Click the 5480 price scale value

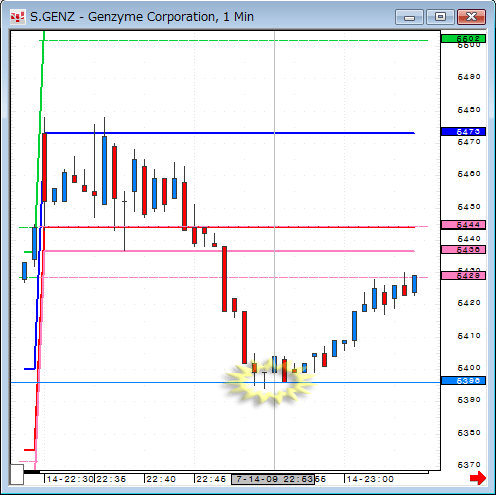point(469,110)
